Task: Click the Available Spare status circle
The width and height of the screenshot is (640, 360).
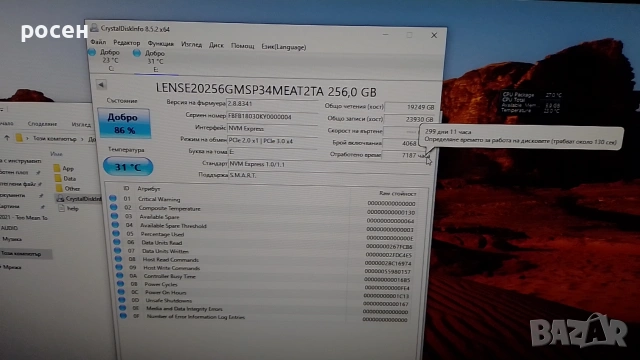Action: point(114,216)
